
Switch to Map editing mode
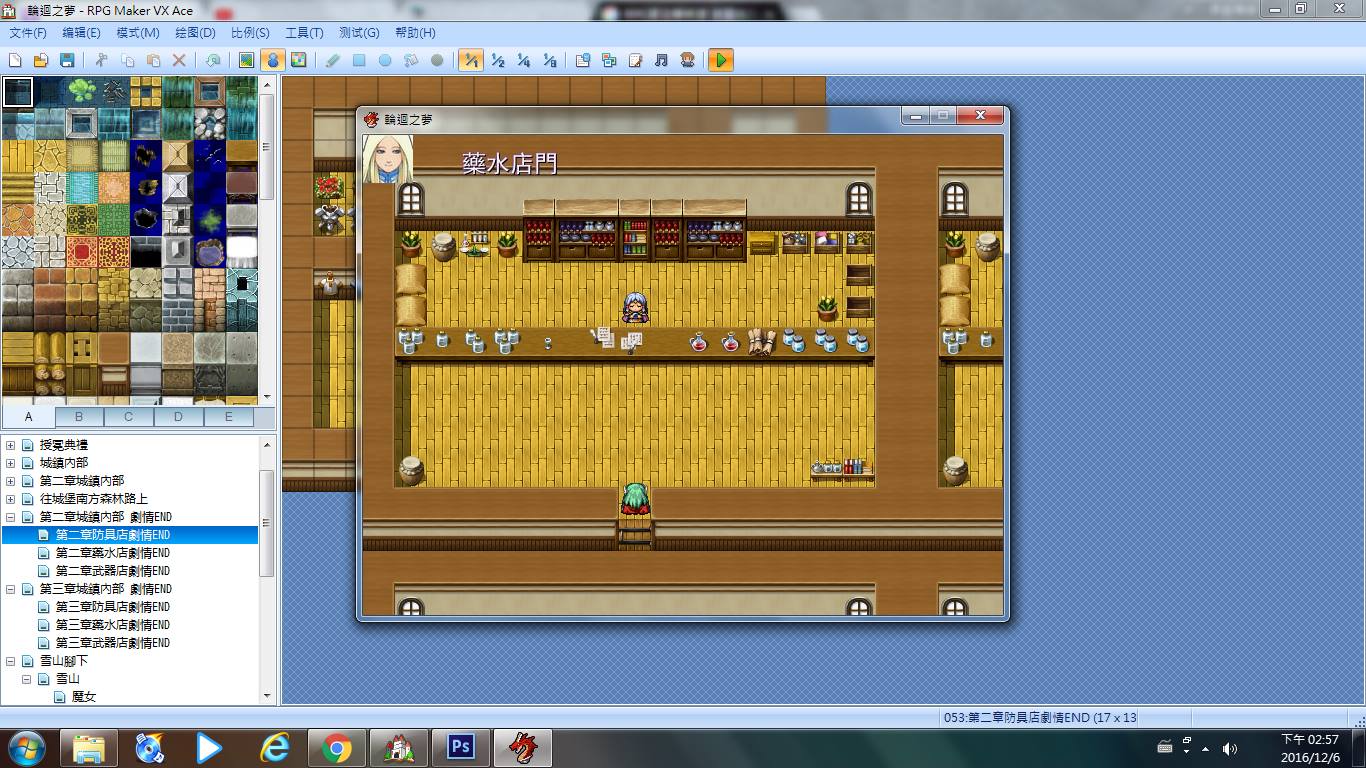pos(246,61)
